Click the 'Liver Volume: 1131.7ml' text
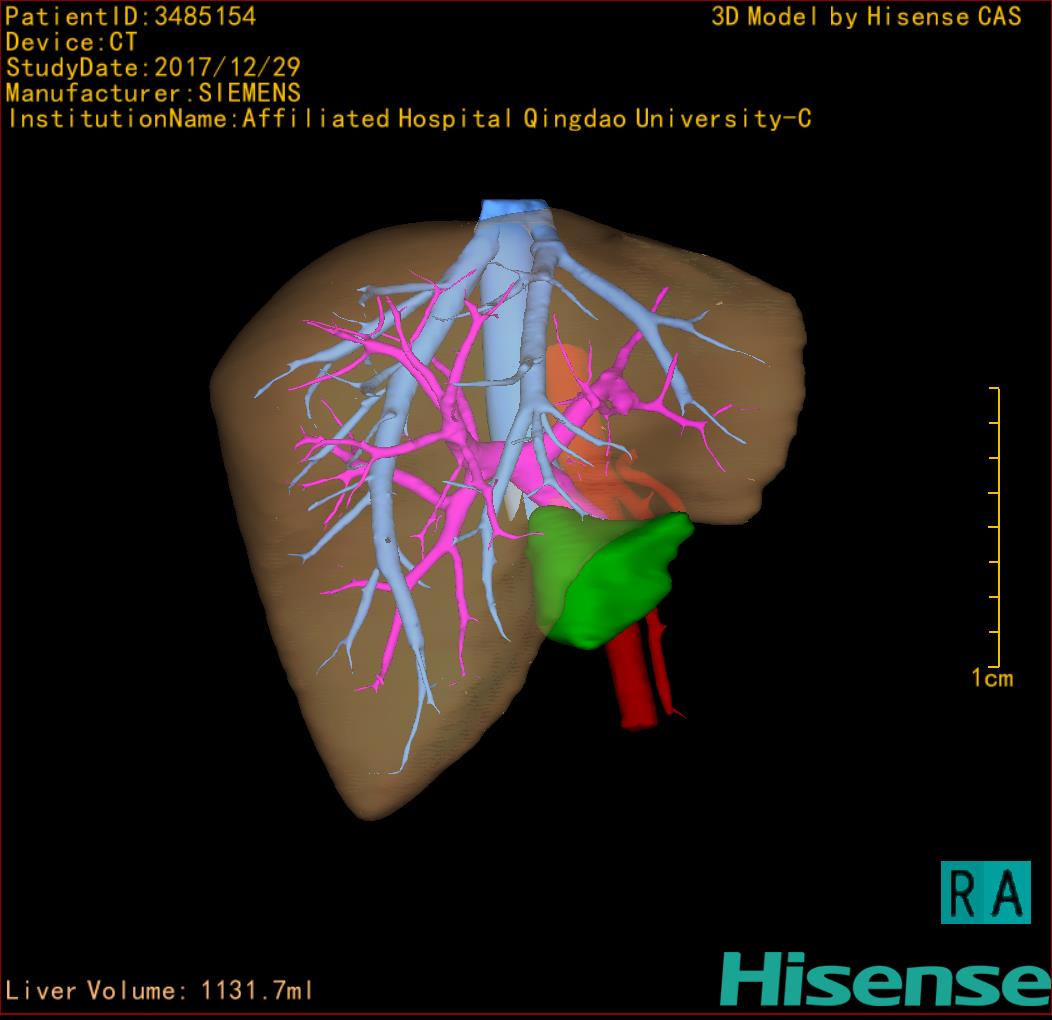Screen dimensions: 1052x1020 (159, 990)
